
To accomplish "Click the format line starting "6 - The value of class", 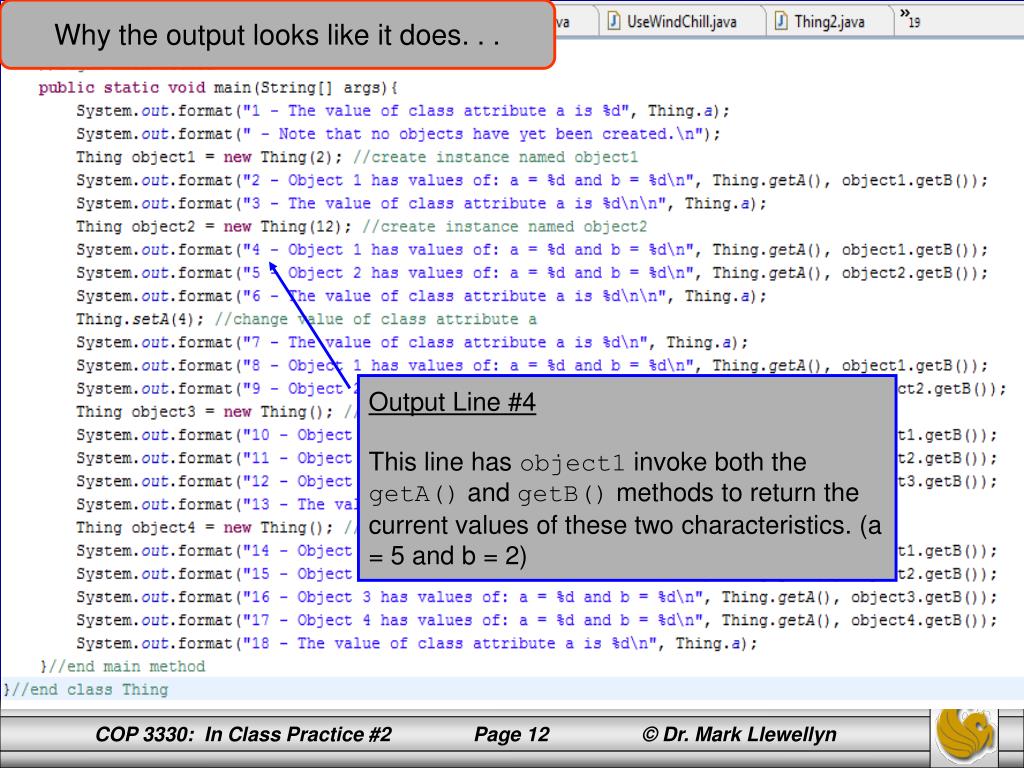I will [x=421, y=296].
